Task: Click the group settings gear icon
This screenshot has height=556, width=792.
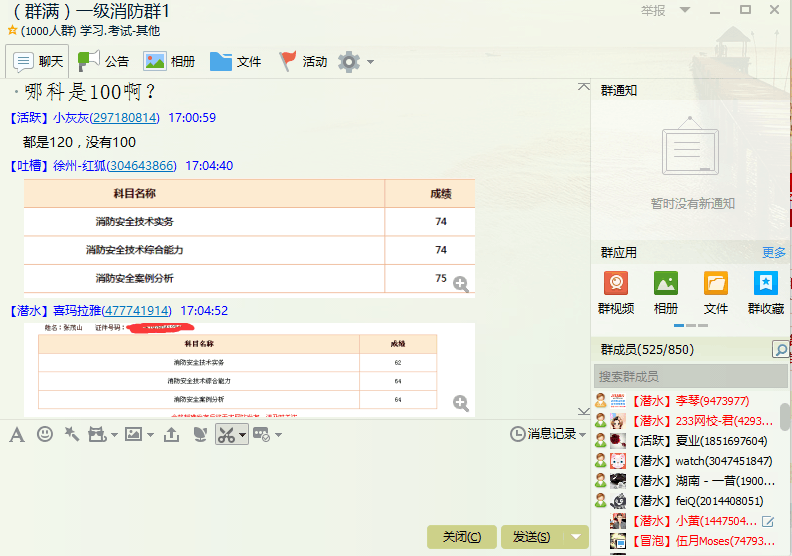Action: (x=349, y=62)
